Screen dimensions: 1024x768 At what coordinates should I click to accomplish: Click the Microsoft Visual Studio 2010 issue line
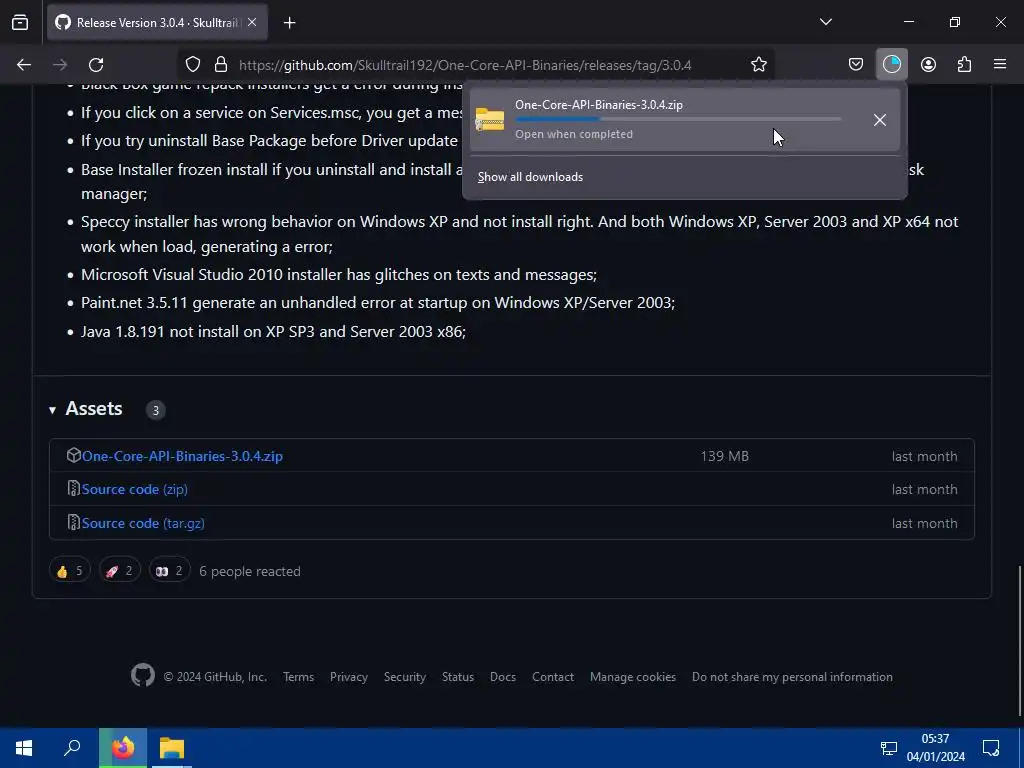(x=338, y=274)
